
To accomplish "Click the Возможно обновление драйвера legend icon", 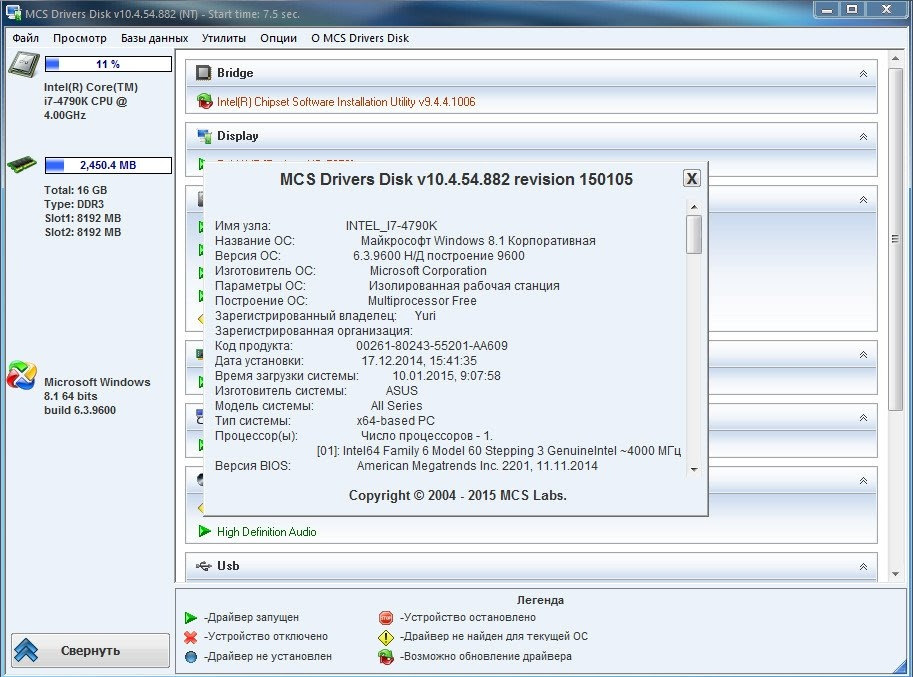I will (x=386, y=657).
